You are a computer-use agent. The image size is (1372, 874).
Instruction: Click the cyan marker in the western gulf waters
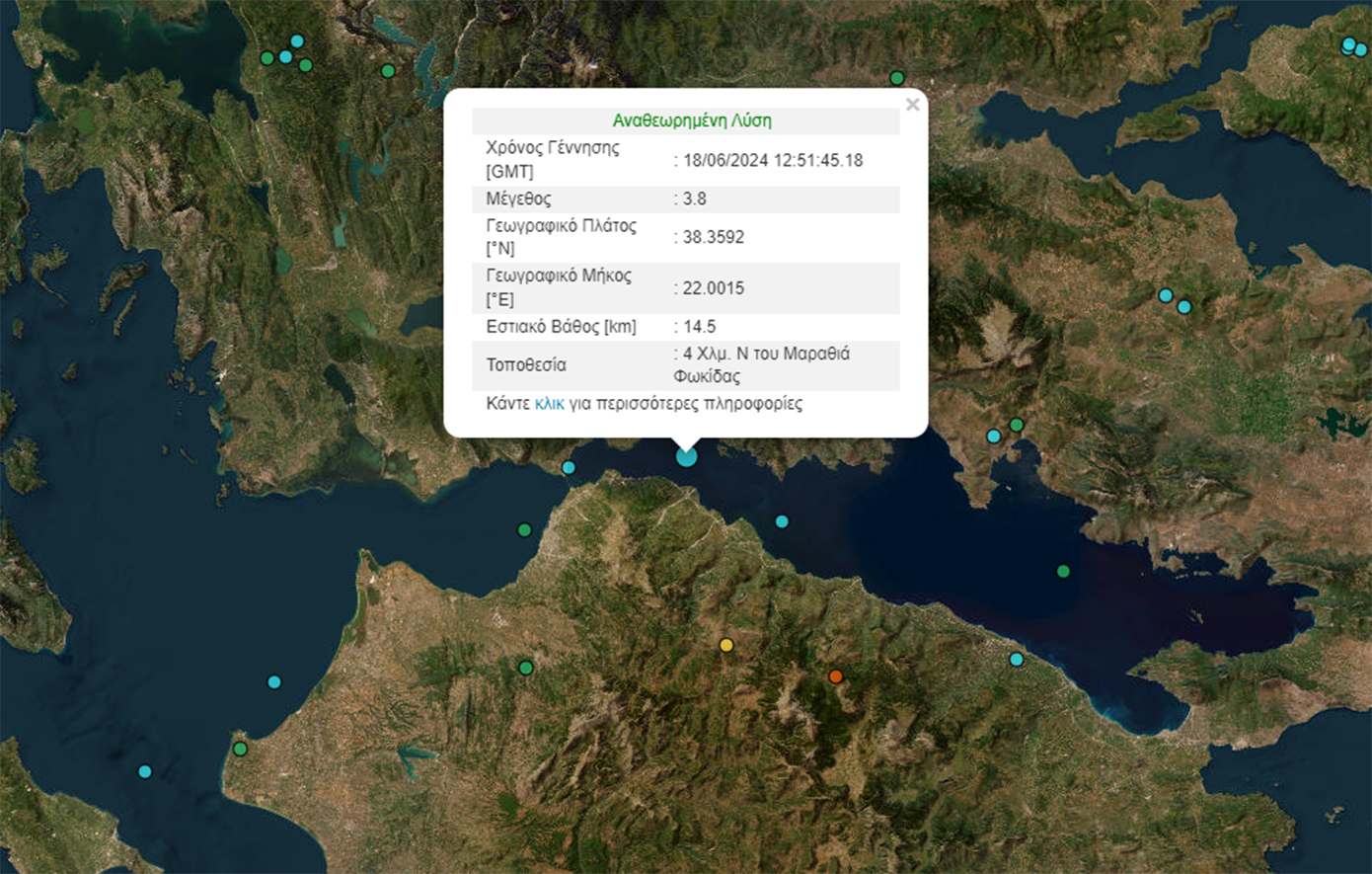pyautogui.click(x=274, y=681)
